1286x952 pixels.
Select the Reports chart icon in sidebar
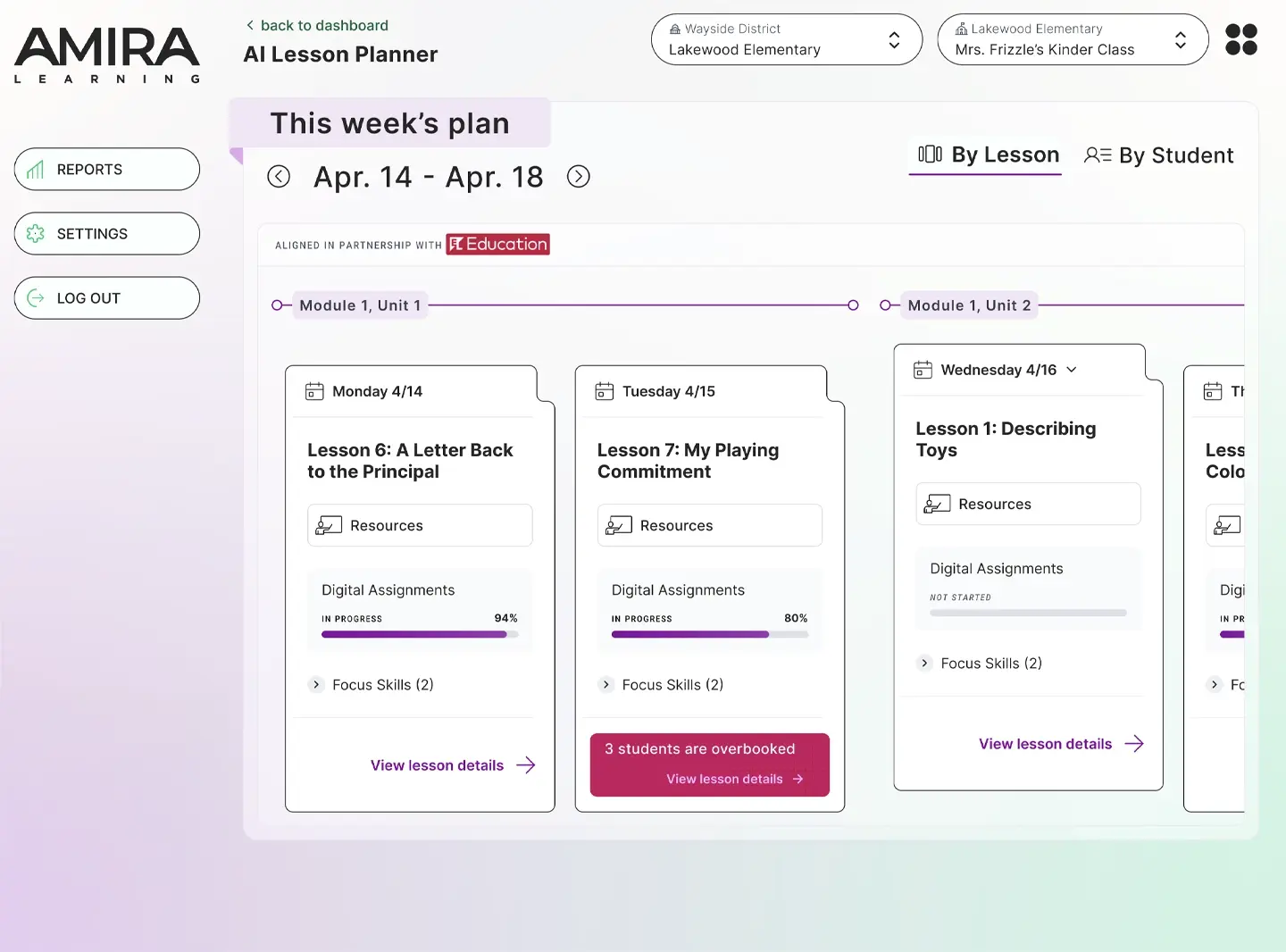[37, 169]
